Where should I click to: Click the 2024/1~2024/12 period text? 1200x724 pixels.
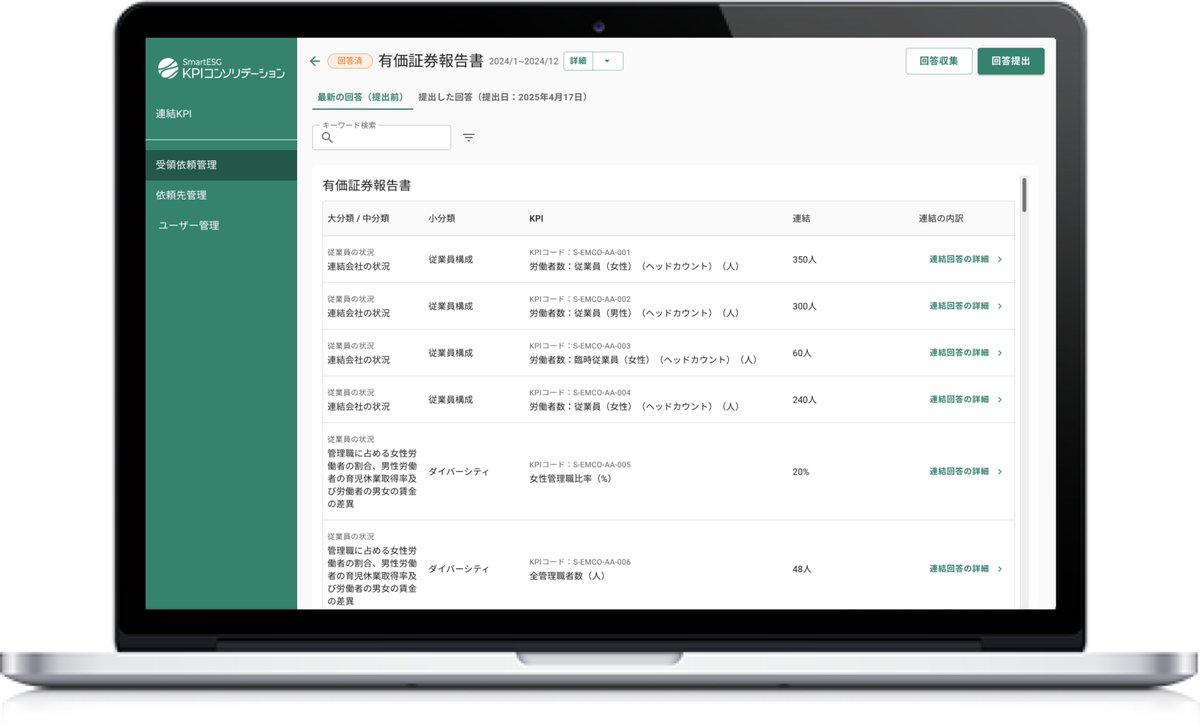[524, 62]
